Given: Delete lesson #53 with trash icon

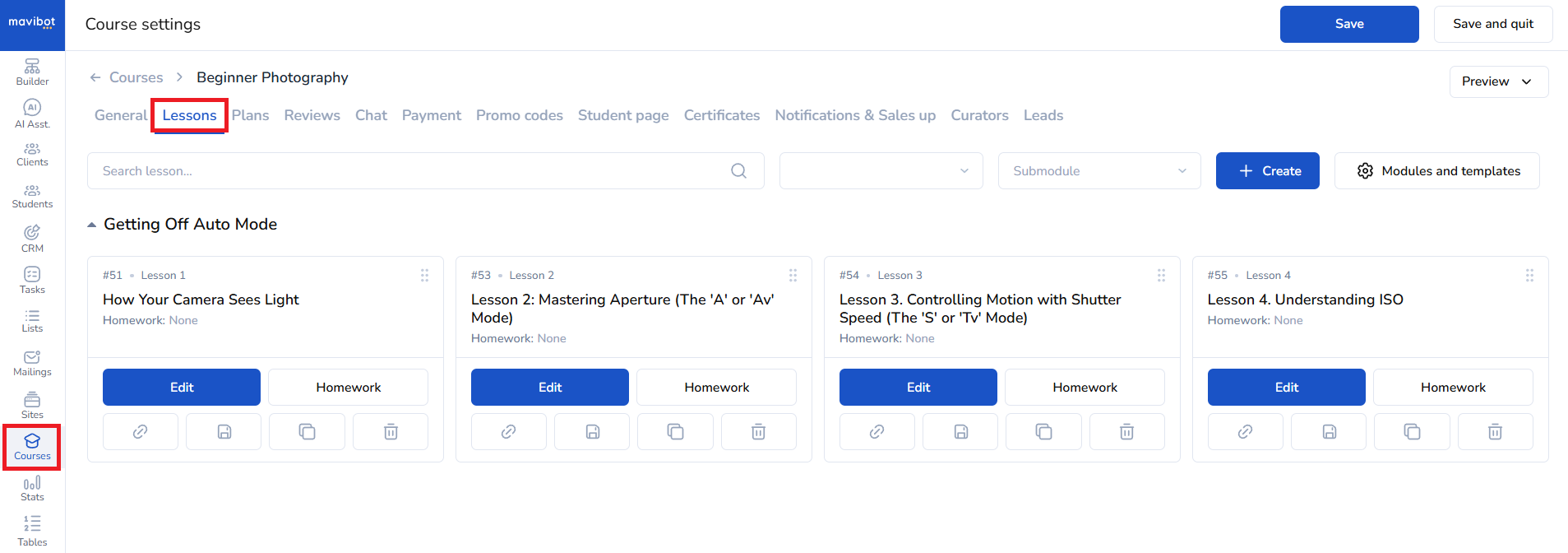Looking at the screenshot, I should 758,432.
